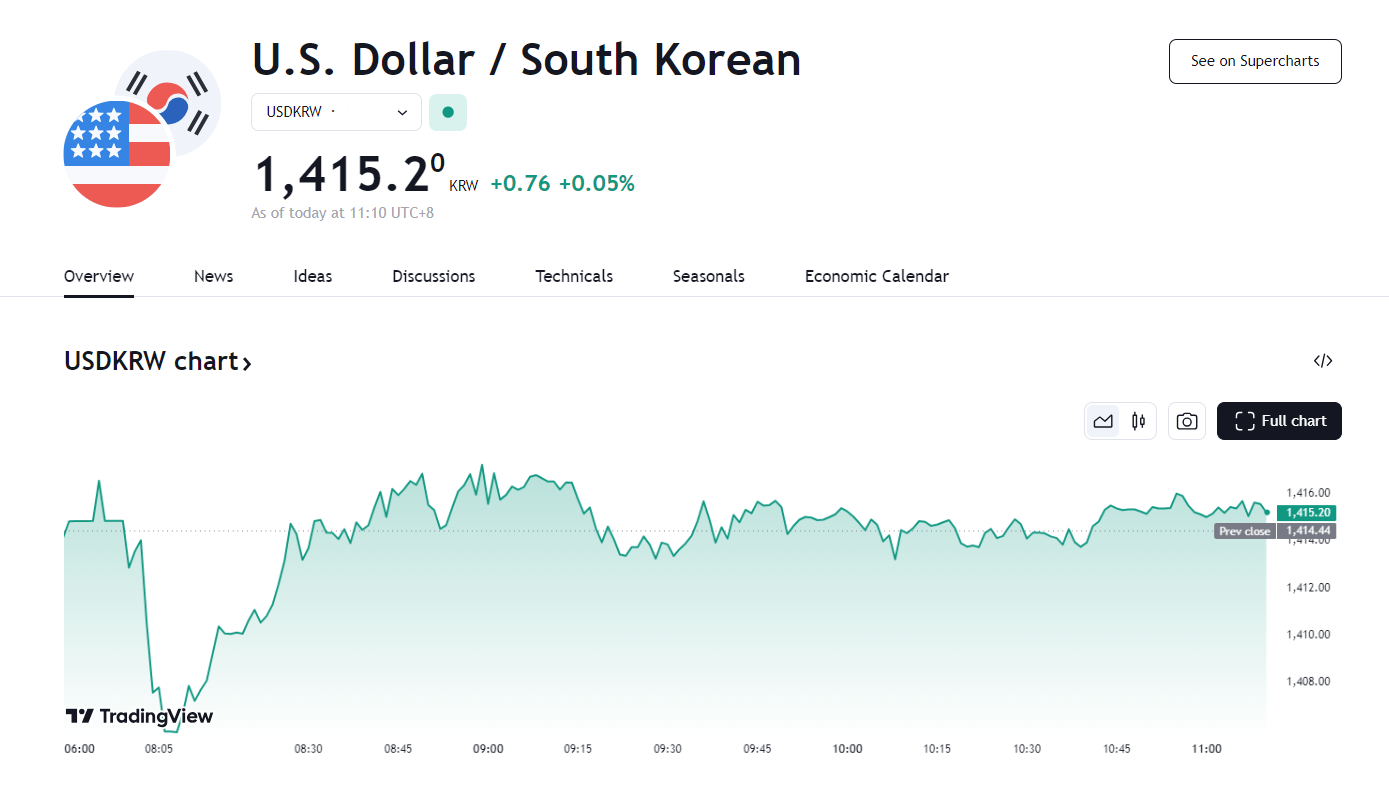Switch to candlestick chart style
This screenshot has height=785, width=1389.
[x=1138, y=421]
